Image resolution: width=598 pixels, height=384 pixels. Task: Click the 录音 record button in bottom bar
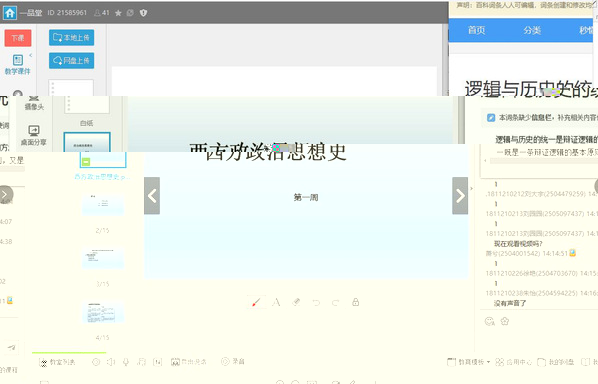(x=233, y=361)
